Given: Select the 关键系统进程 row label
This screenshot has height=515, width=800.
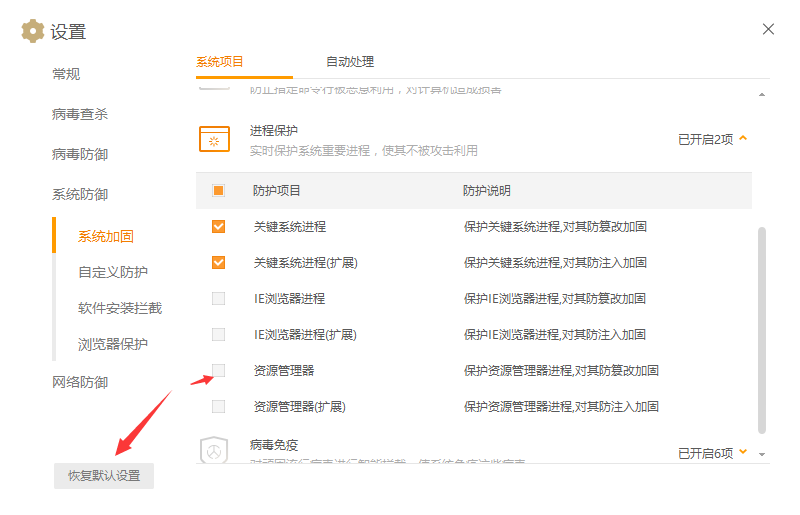Looking at the screenshot, I should [290, 227].
